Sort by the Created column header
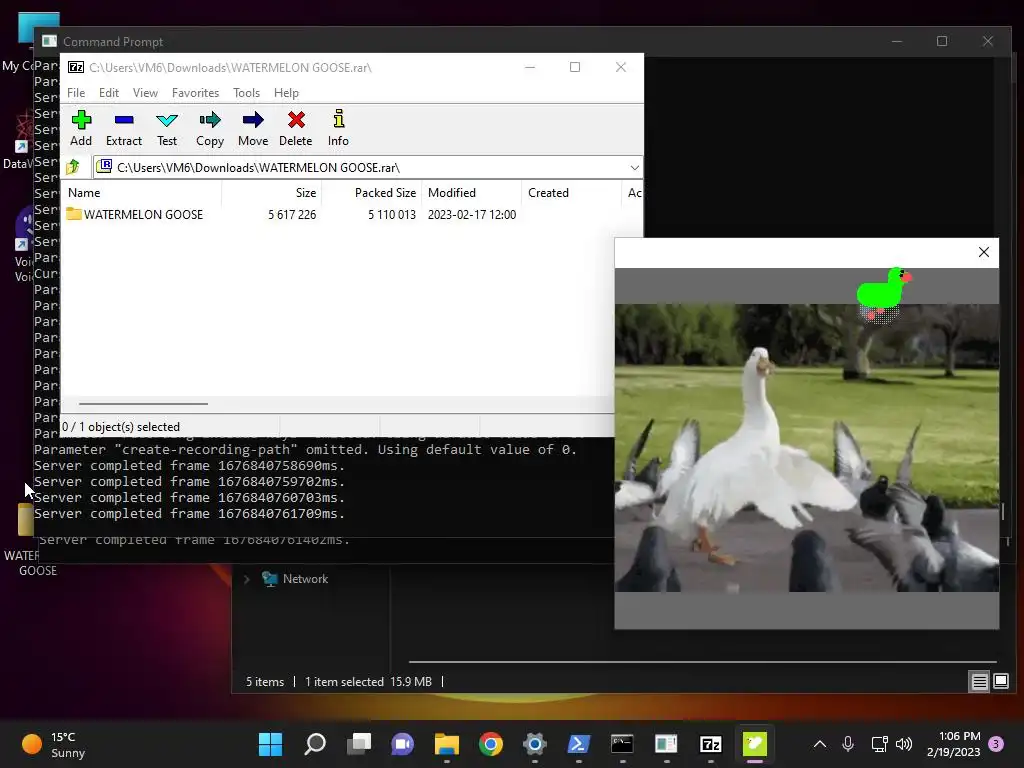1024x768 pixels. coord(571,193)
